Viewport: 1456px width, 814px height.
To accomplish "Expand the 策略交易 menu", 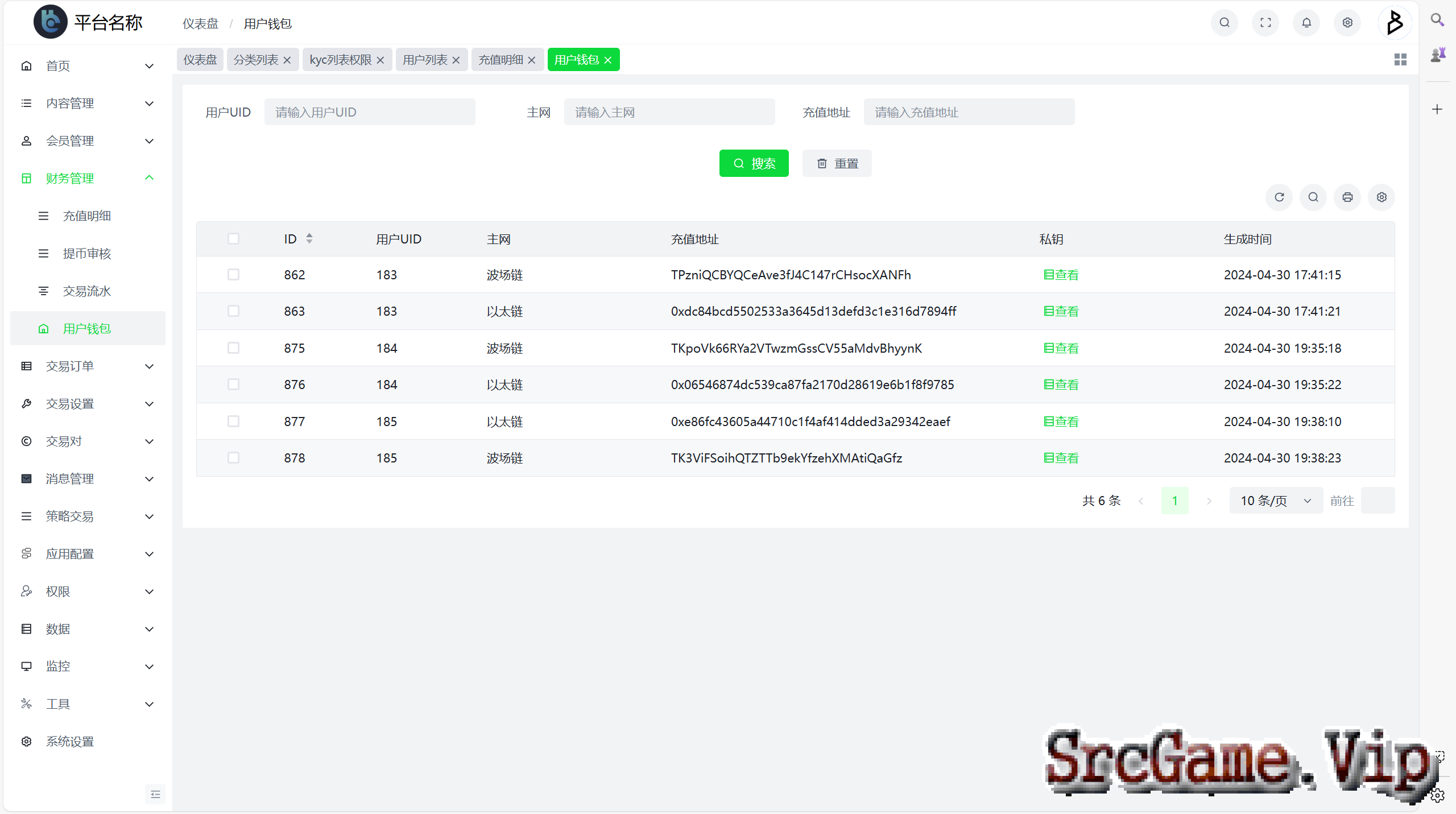I will coord(88,517).
